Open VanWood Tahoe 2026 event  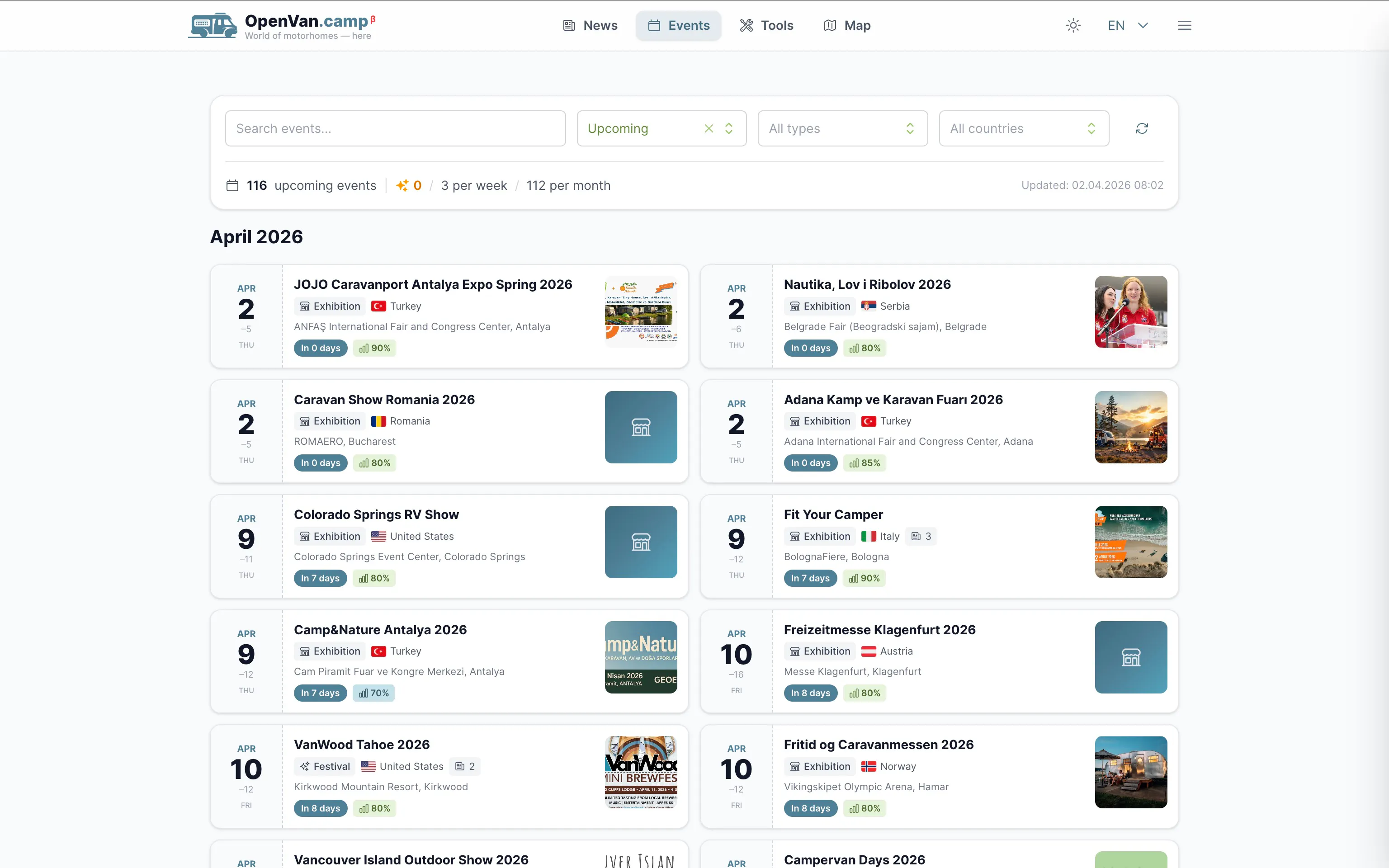362,745
